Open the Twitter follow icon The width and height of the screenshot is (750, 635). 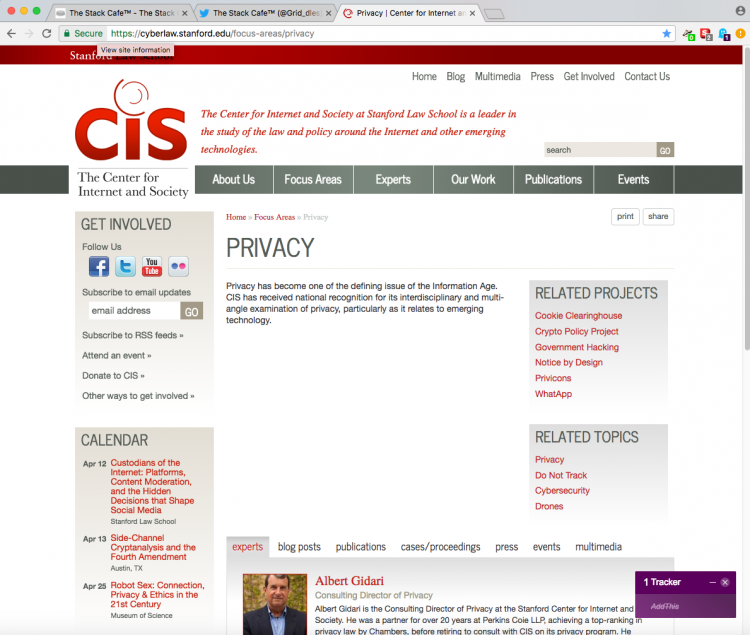pyautogui.click(x=125, y=266)
